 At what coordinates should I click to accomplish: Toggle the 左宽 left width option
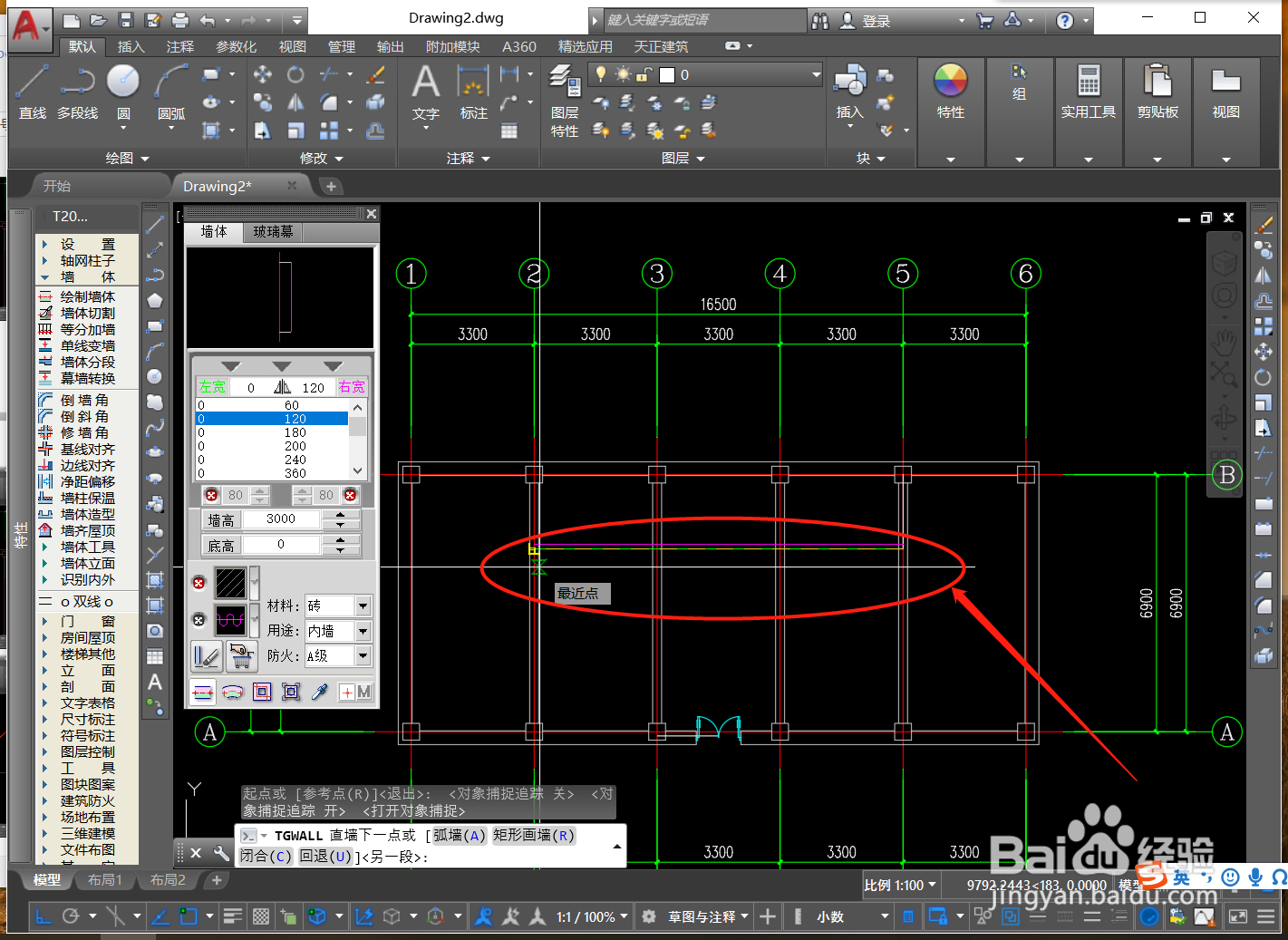[212, 387]
